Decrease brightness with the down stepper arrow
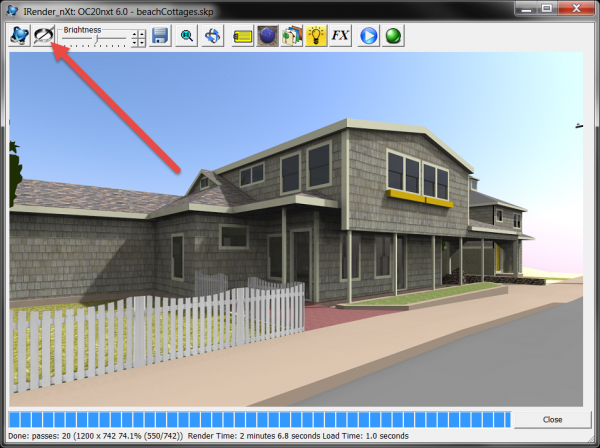The width and height of the screenshot is (600, 448). [x=139, y=43]
